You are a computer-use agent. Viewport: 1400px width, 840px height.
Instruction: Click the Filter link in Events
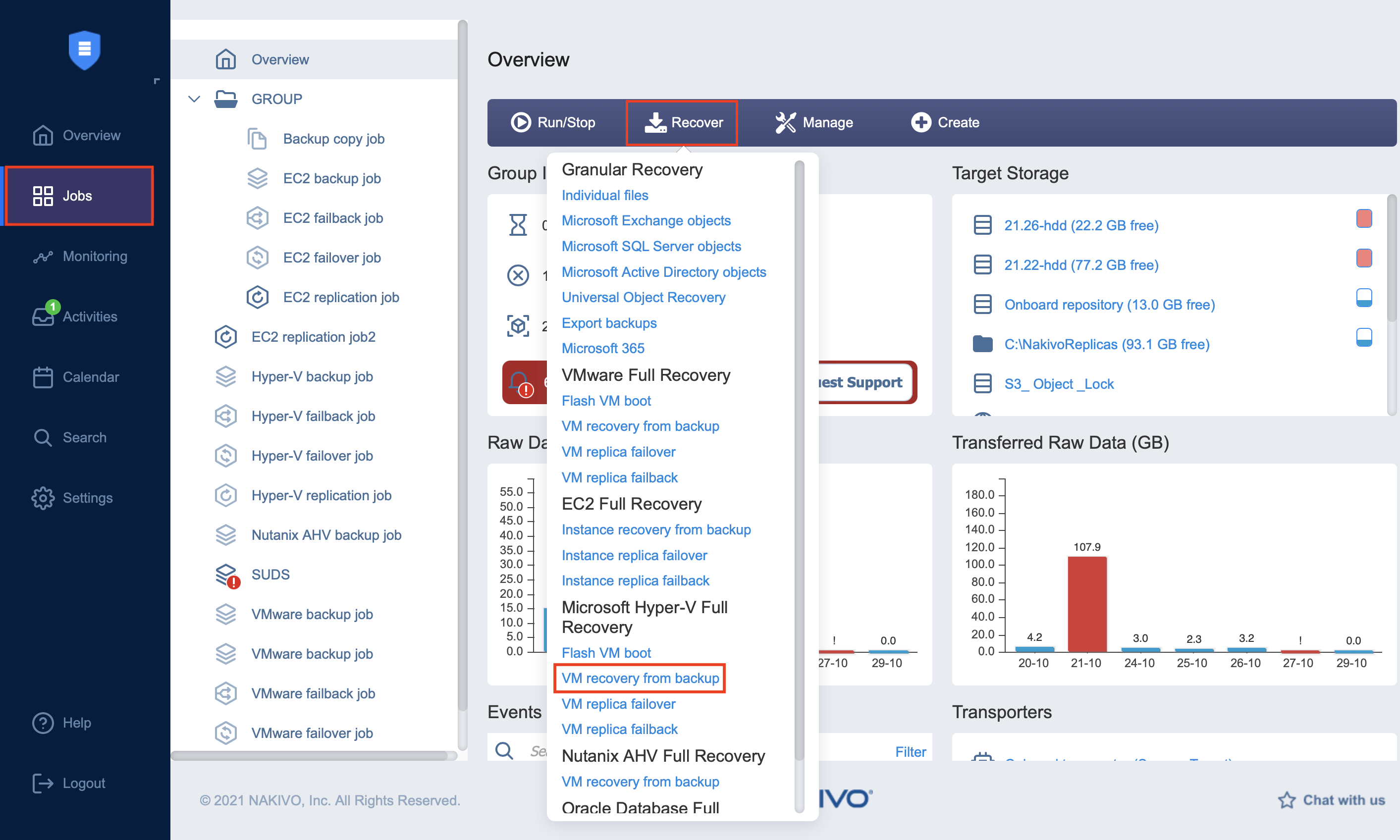[910, 752]
